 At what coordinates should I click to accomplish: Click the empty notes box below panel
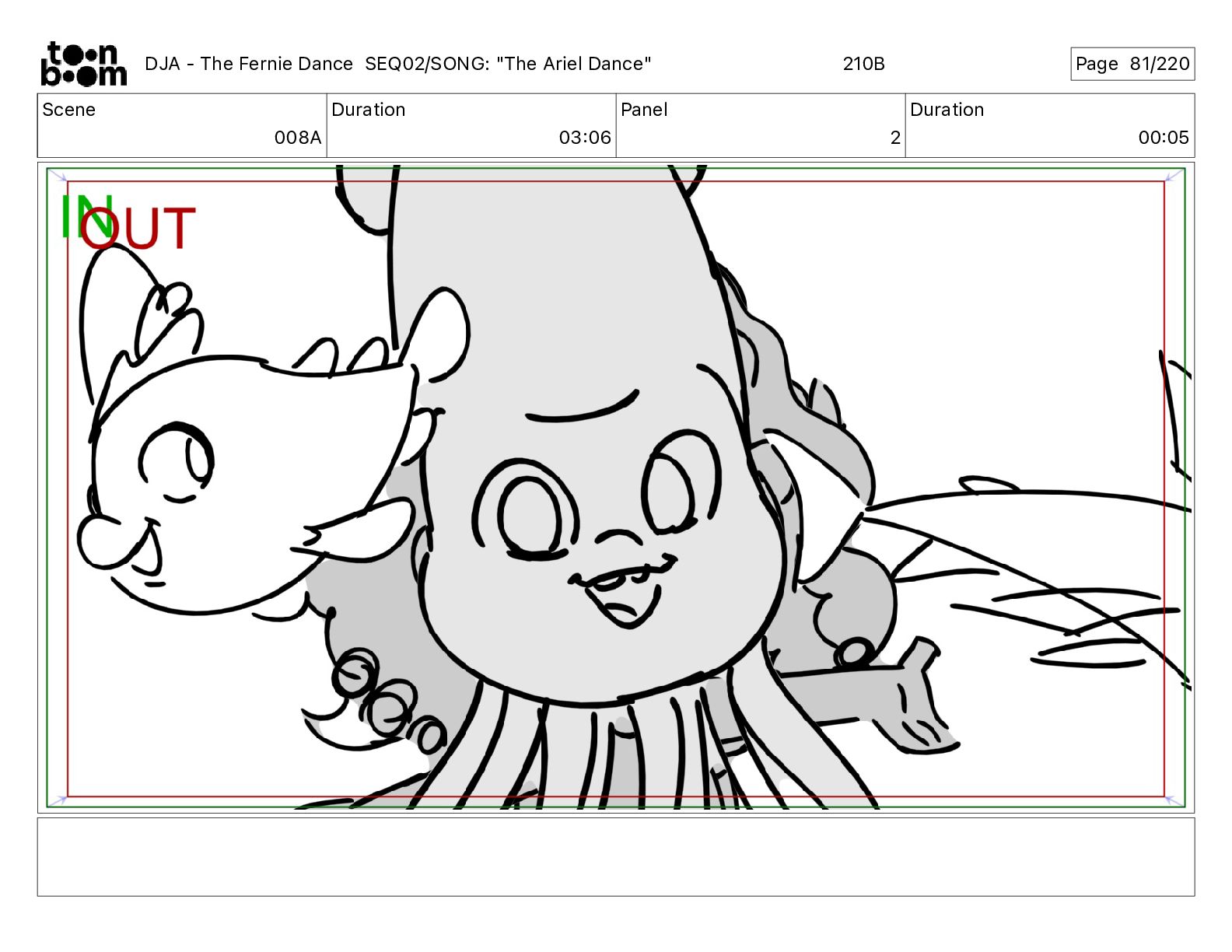616,857
